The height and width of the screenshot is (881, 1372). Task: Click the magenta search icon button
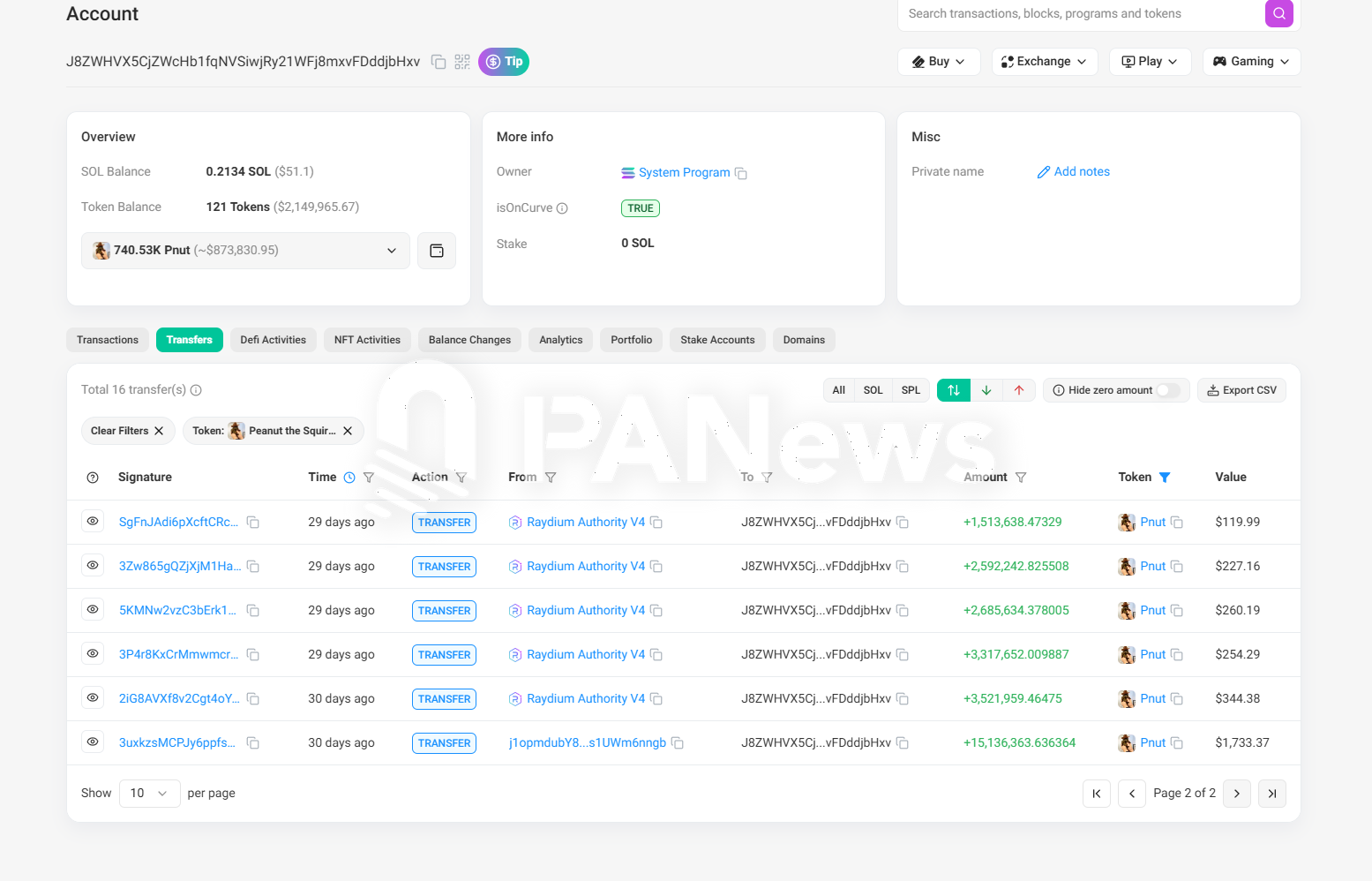tap(1278, 13)
